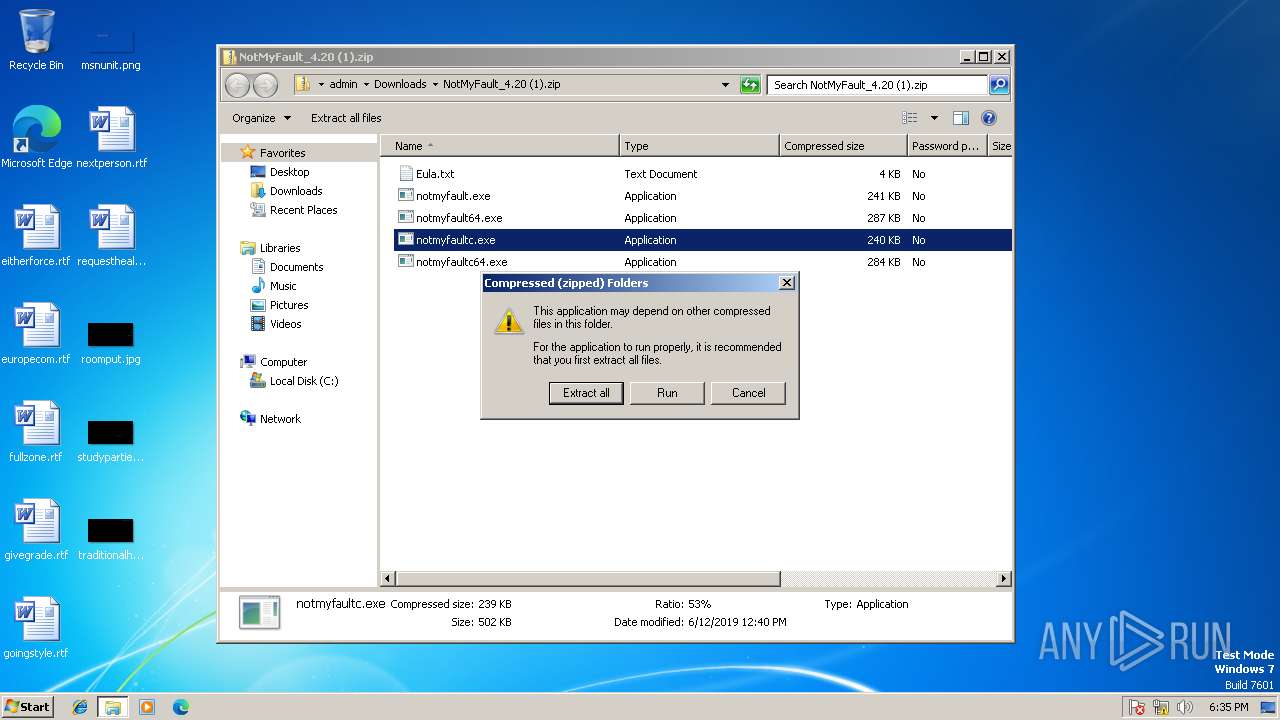Click the Downloads breadcrumb segment

tap(400, 85)
